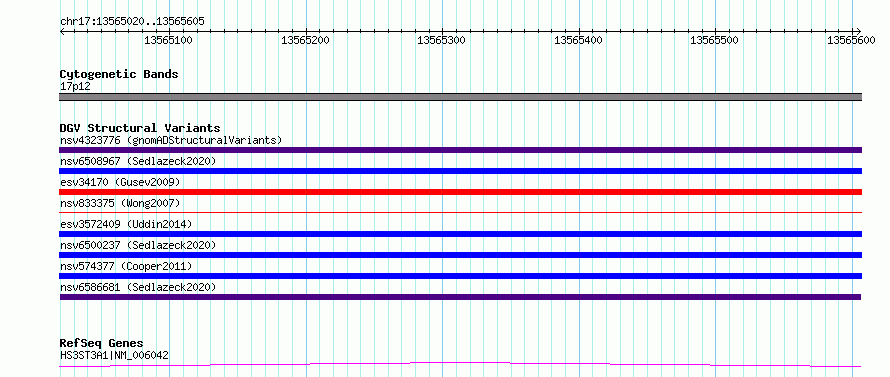
Task: Select the 17p12 band label
Action: pos(75,87)
